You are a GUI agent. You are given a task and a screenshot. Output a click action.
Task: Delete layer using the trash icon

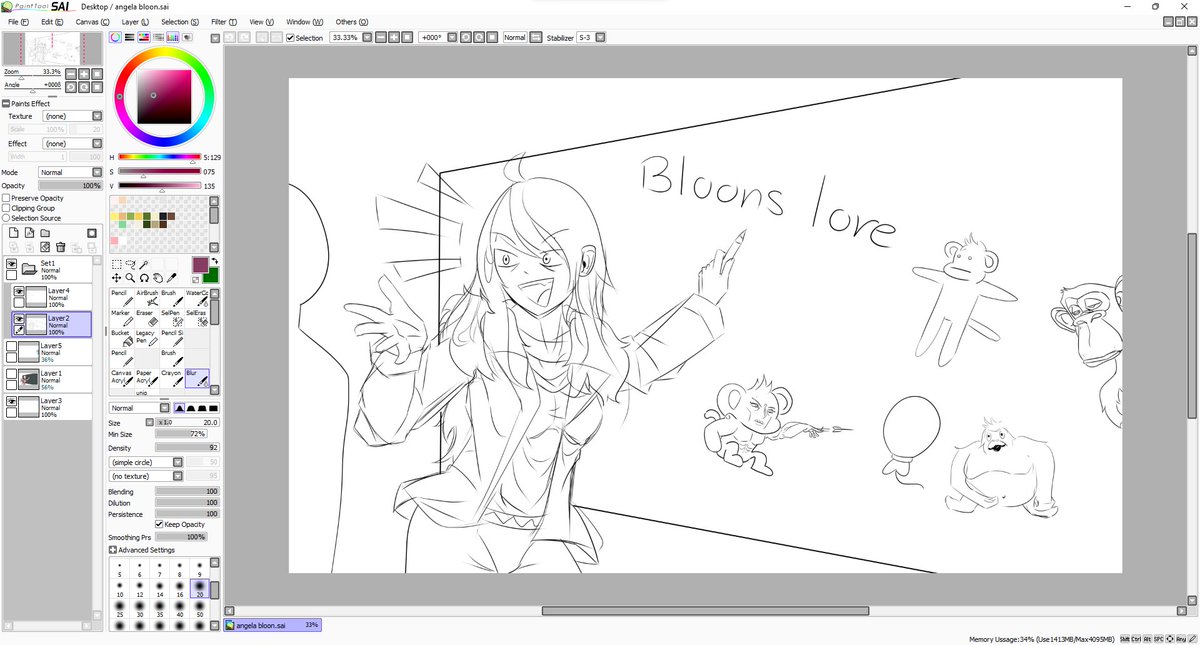point(61,247)
